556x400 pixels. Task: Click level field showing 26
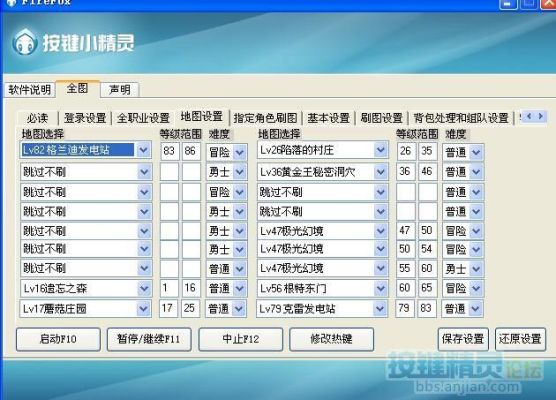pyautogui.click(x=405, y=151)
